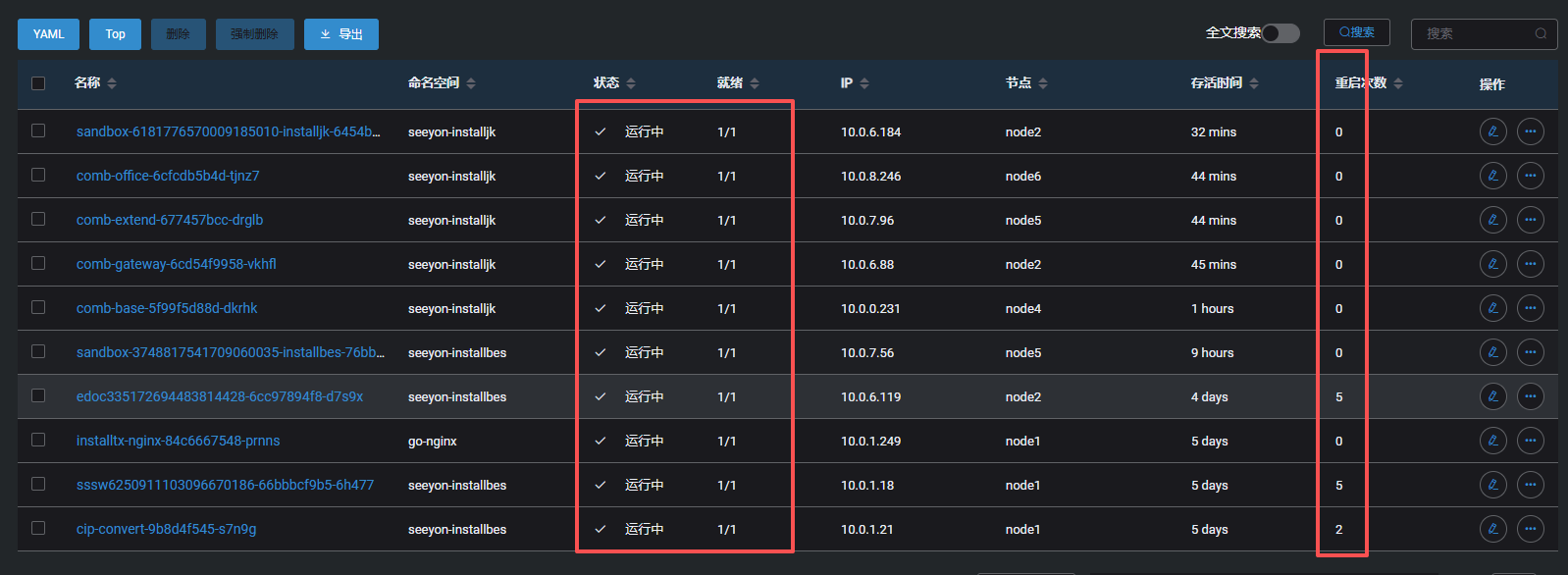Tick checkbox for comb-gateway-6cd54f9958-vkhfl
Viewport: 1568px width, 575px height.
[x=38, y=263]
